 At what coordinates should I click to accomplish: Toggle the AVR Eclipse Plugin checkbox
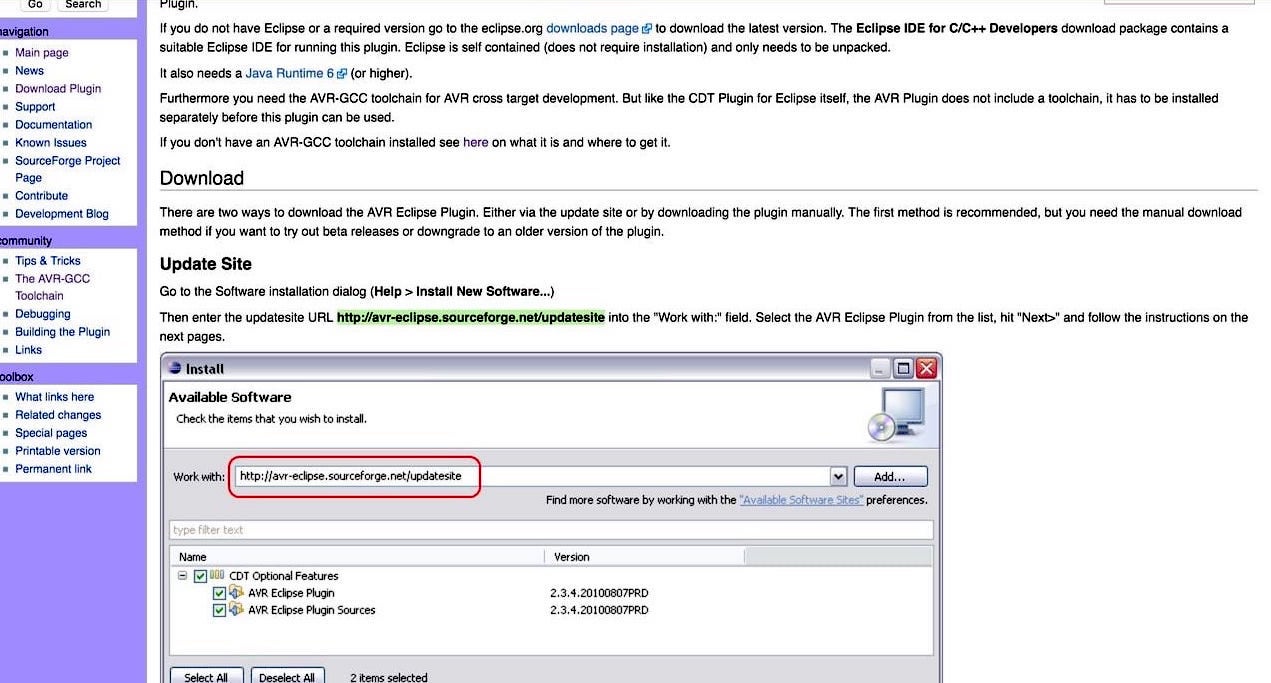pos(220,593)
